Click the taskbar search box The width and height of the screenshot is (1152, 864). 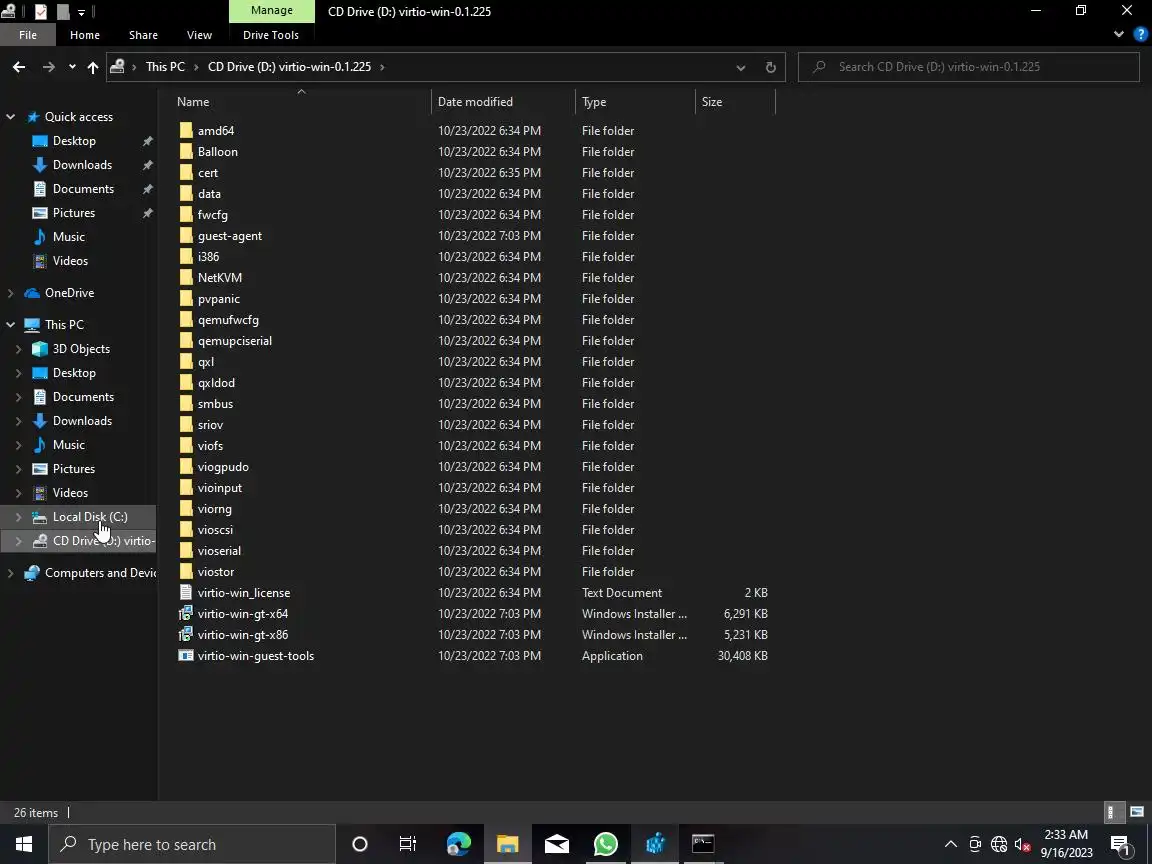pos(192,844)
